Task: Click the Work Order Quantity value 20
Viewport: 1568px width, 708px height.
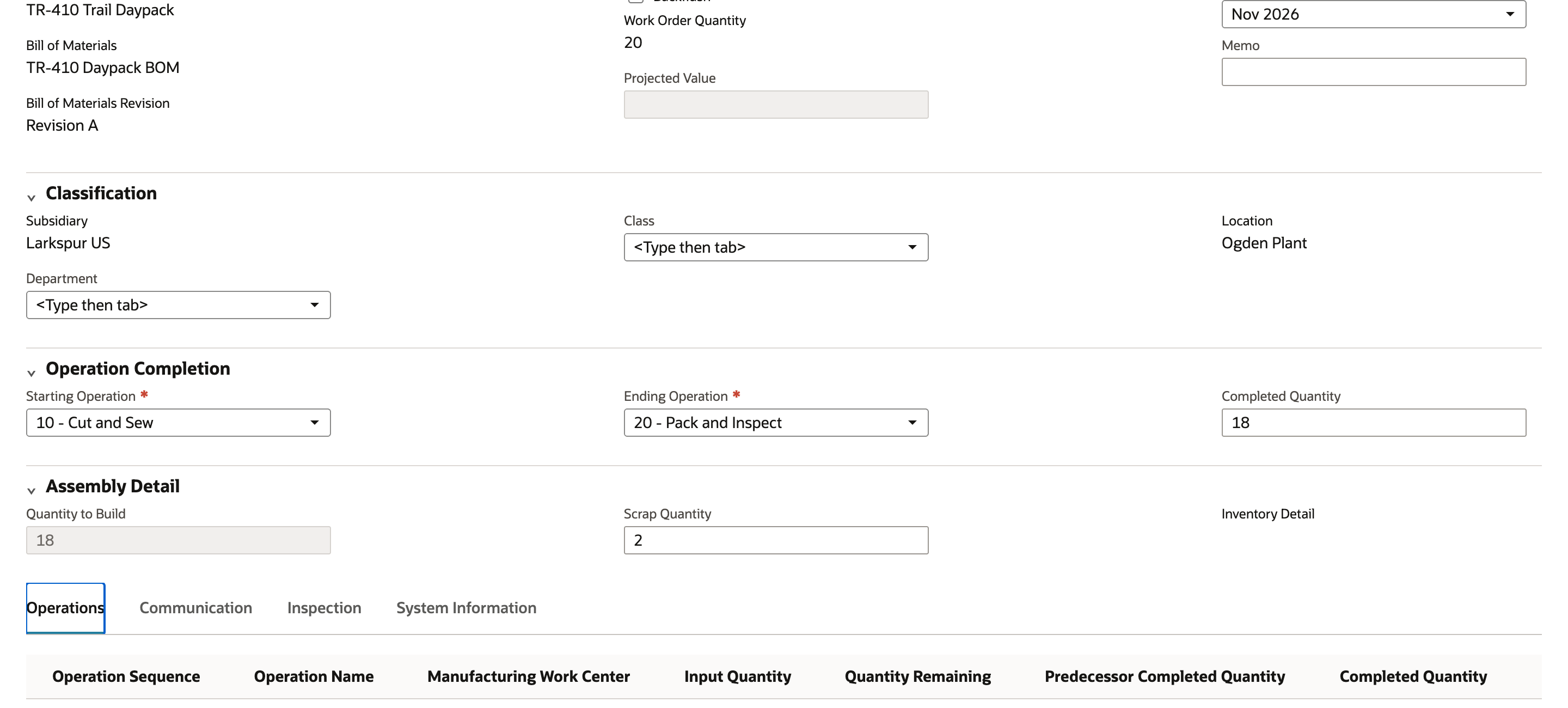Action: 633,42
